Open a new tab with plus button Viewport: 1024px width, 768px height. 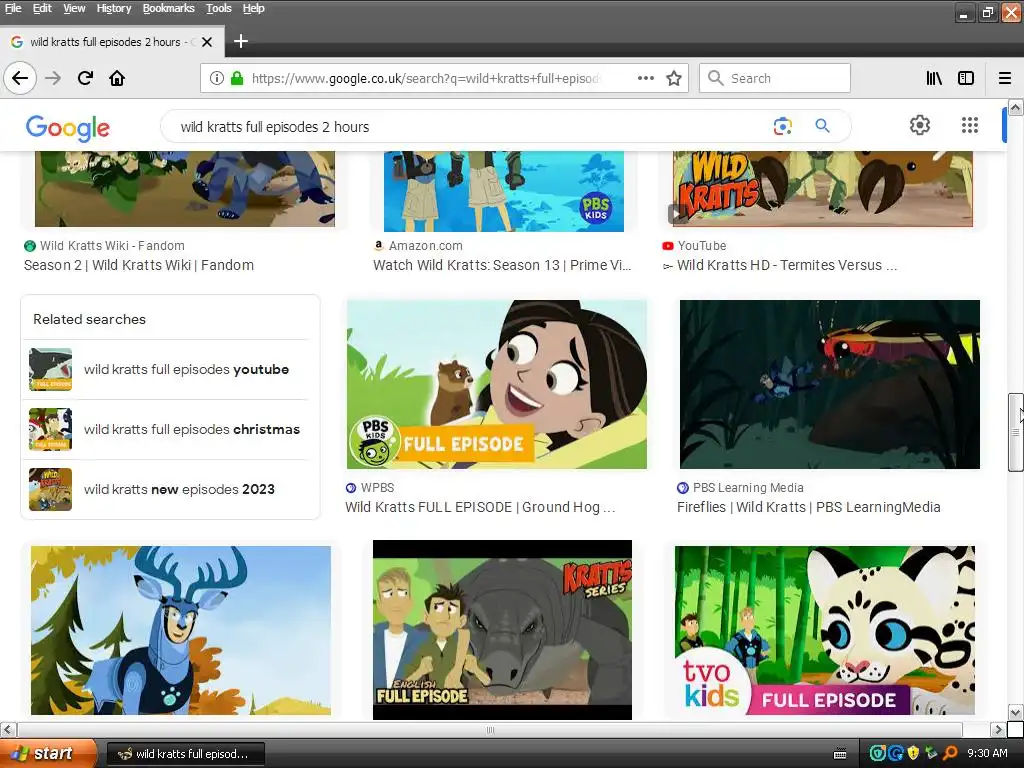click(x=240, y=41)
